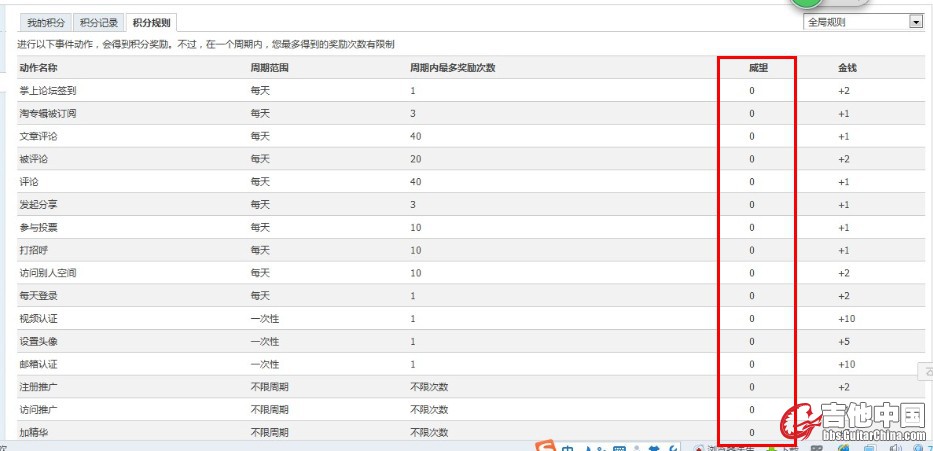Open 下载 in the browser status bar
The height and width of the screenshot is (451, 933).
click(783, 447)
